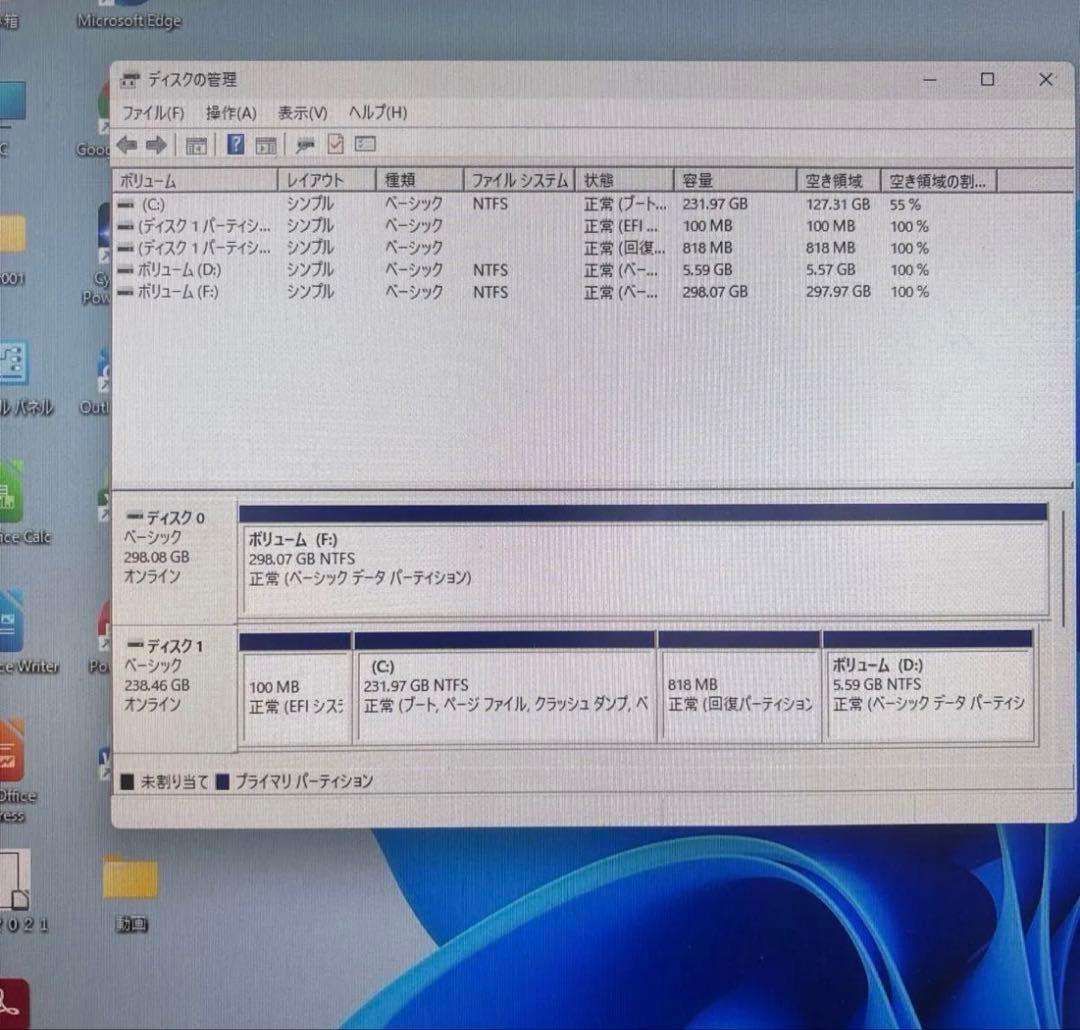Toggle the console tree pane icon

coord(196,145)
